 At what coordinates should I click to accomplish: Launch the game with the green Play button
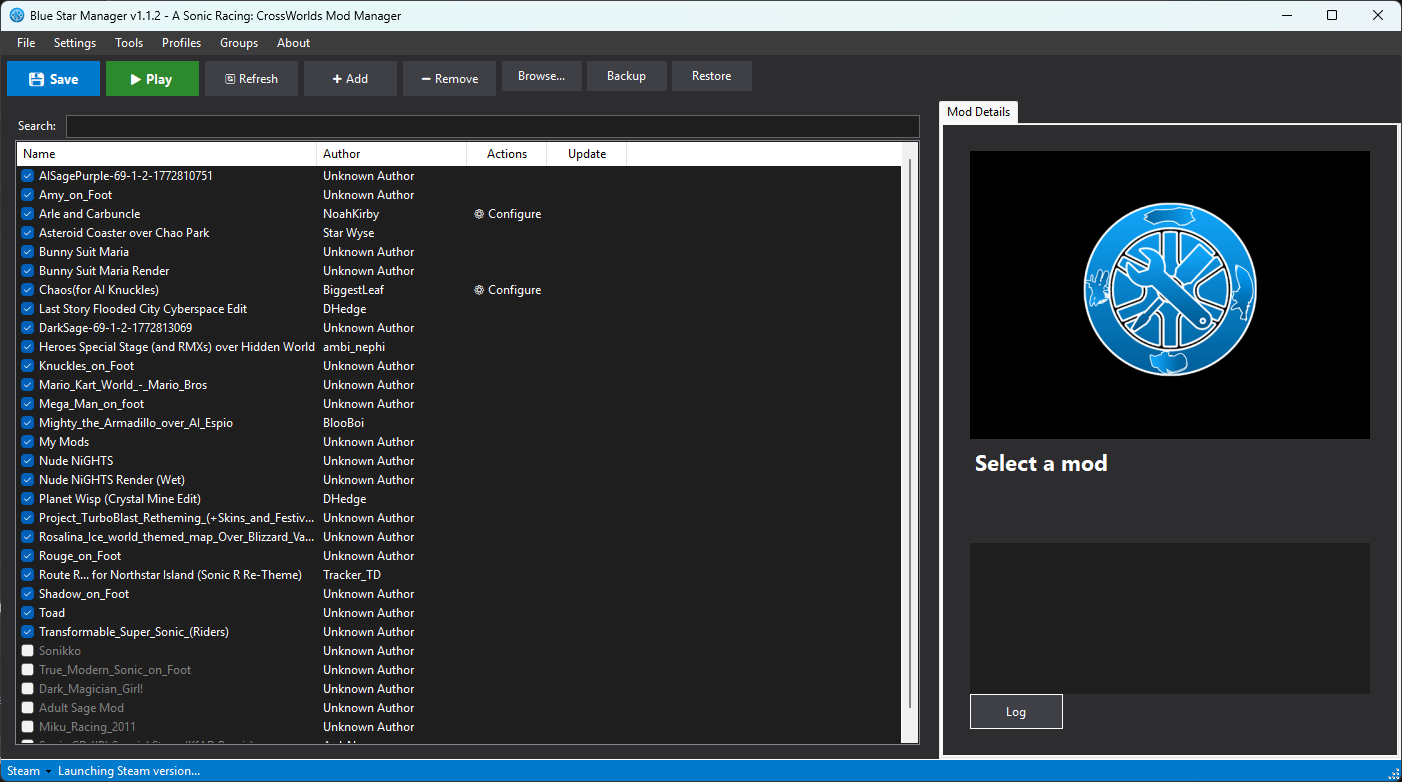[x=152, y=79]
